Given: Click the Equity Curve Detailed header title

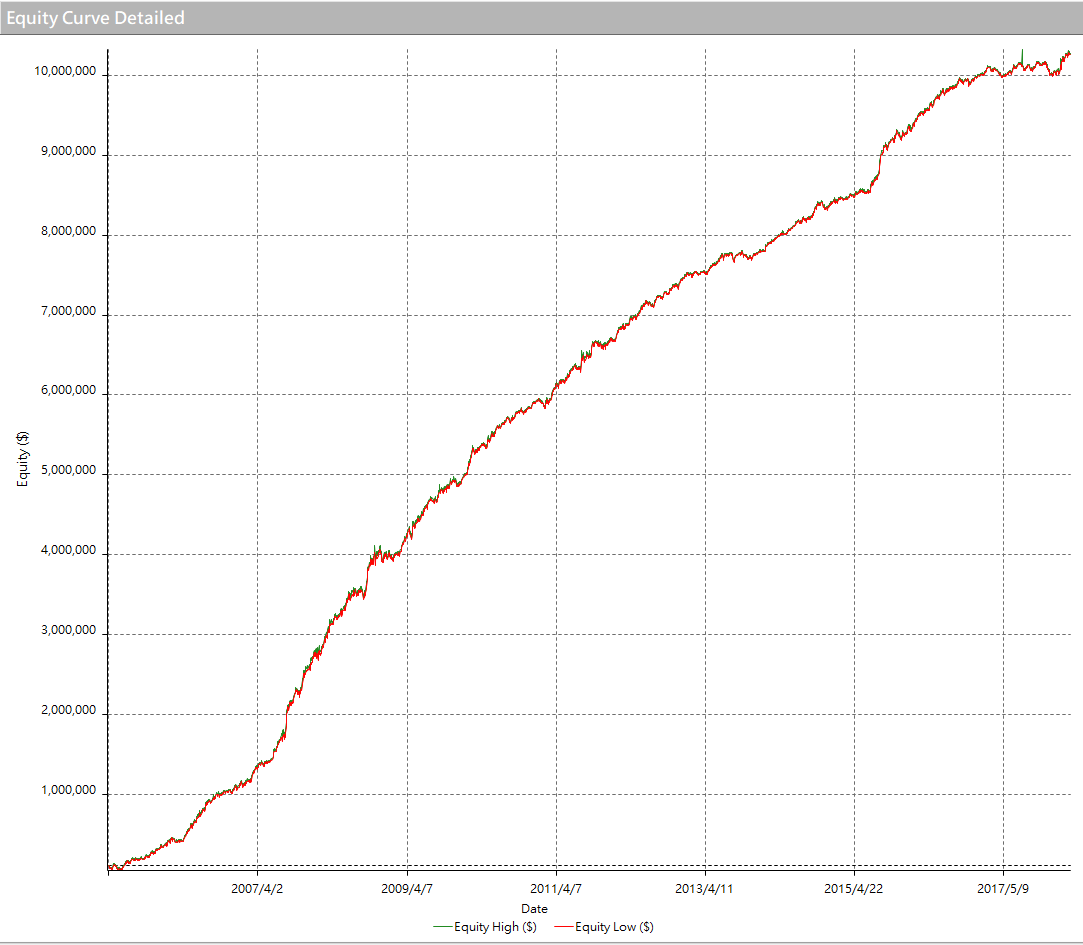Looking at the screenshot, I should click(95, 18).
